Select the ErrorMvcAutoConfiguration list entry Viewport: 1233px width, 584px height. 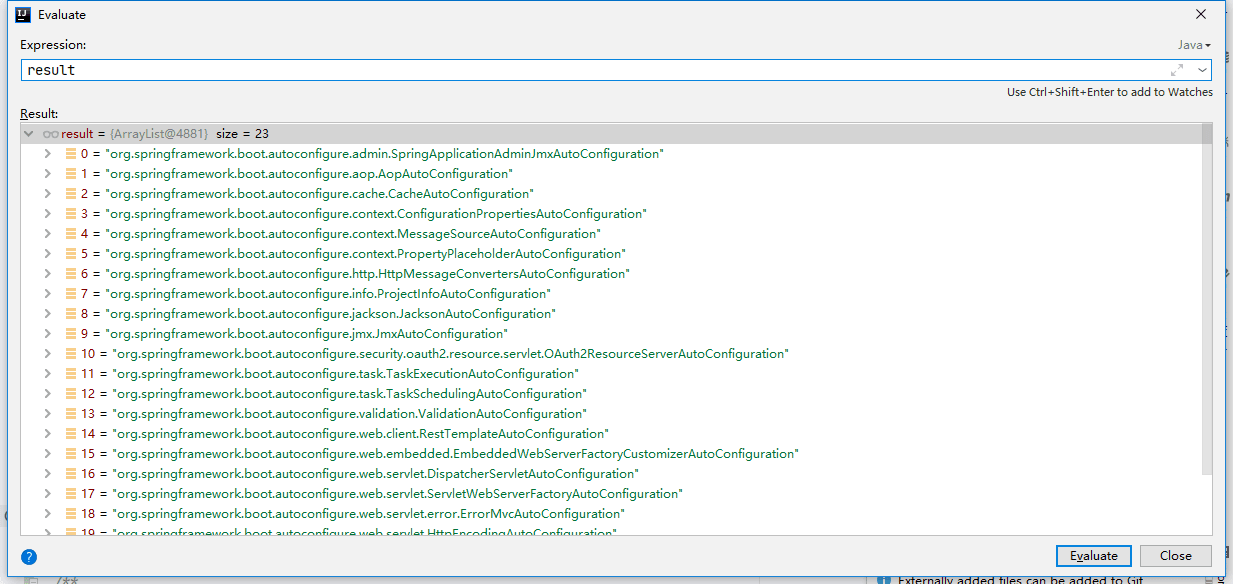[x=368, y=514]
